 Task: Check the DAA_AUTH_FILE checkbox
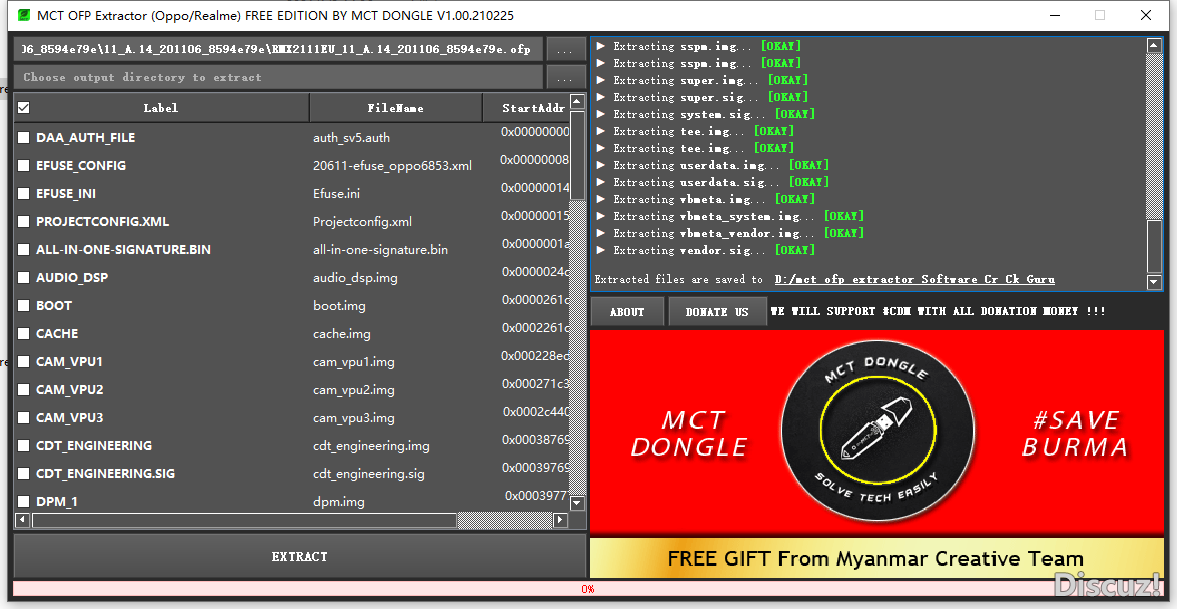coord(24,137)
